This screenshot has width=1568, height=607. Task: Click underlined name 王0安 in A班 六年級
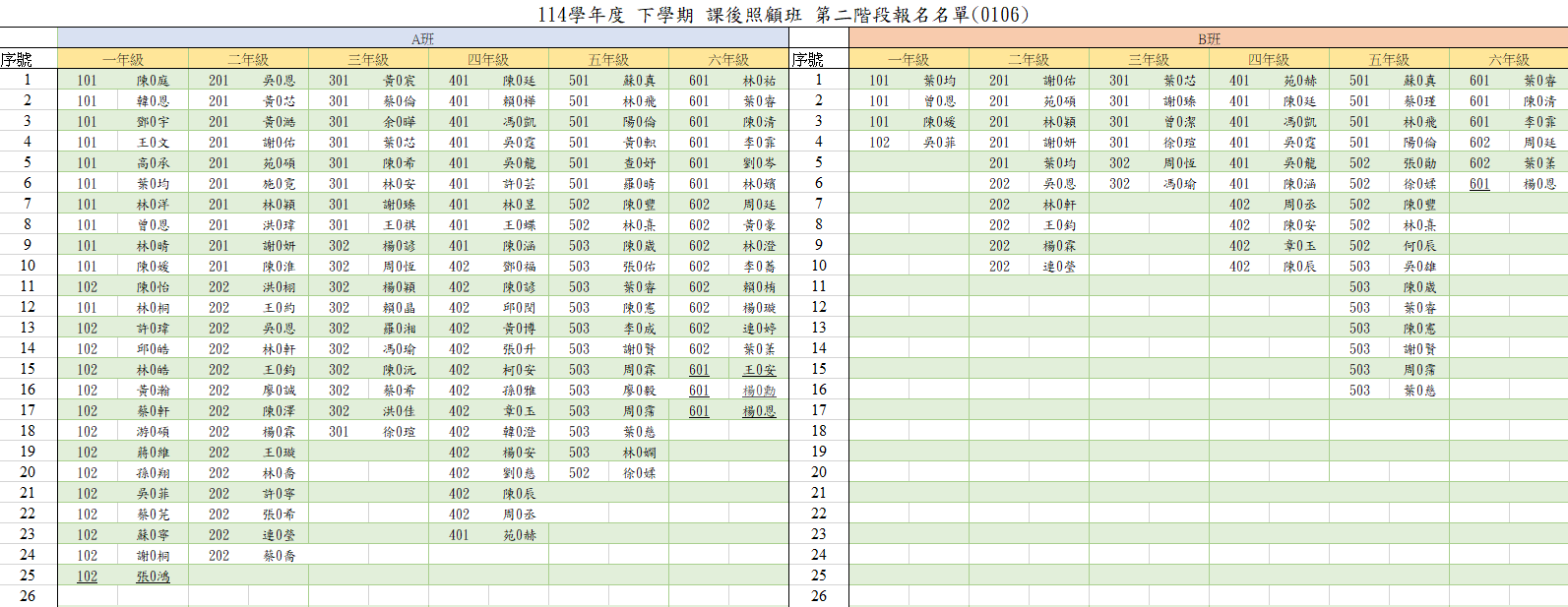point(759,370)
